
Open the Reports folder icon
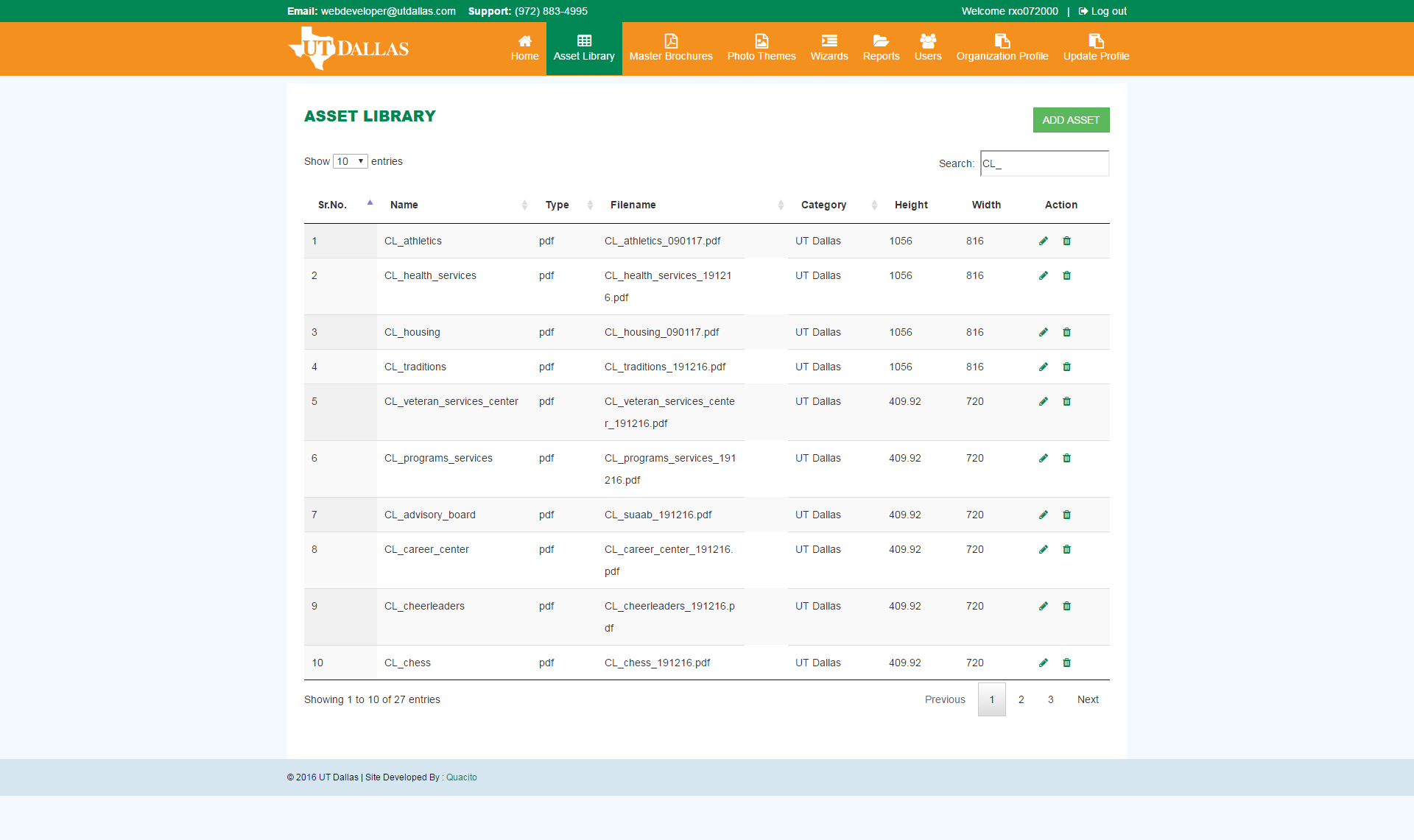(881, 41)
